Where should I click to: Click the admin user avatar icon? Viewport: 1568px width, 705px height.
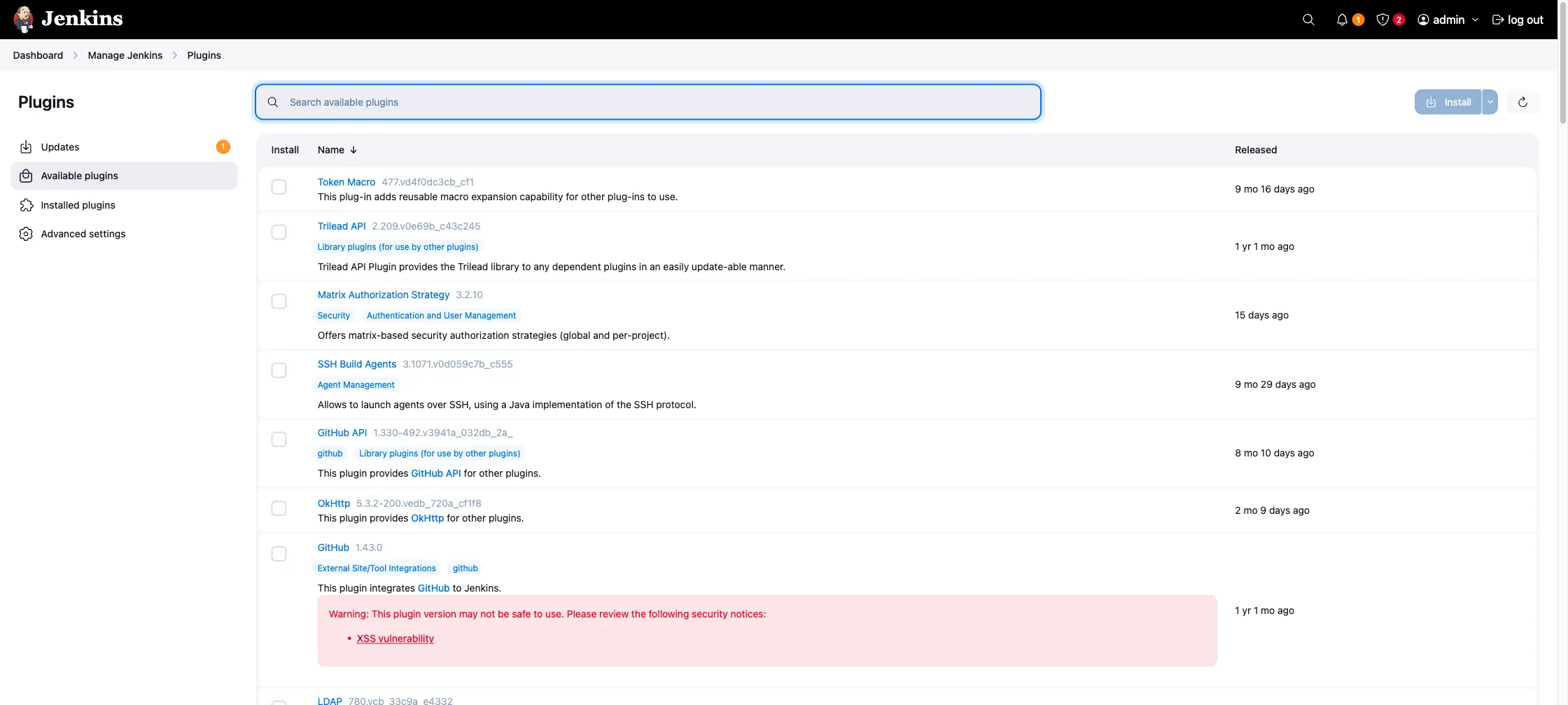click(1423, 20)
